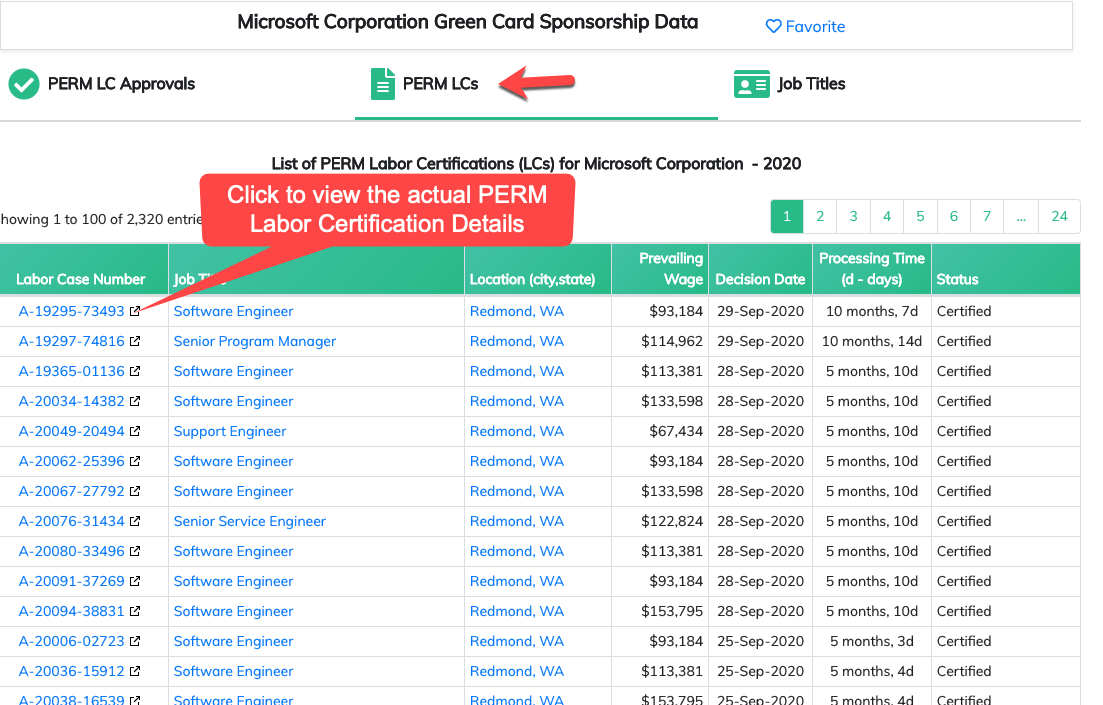Image resolution: width=1103 pixels, height=705 pixels.
Task: Open external link icon for A-20080-33496
Action: click(x=135, y=551)
